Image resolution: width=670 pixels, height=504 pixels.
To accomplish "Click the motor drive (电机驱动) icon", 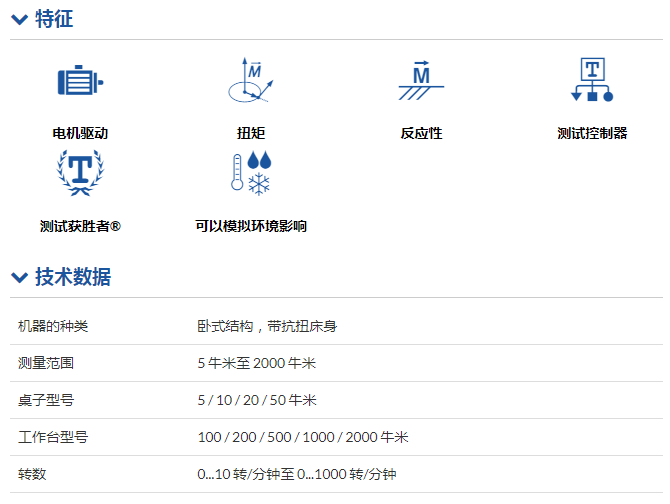I will [80, 83].
